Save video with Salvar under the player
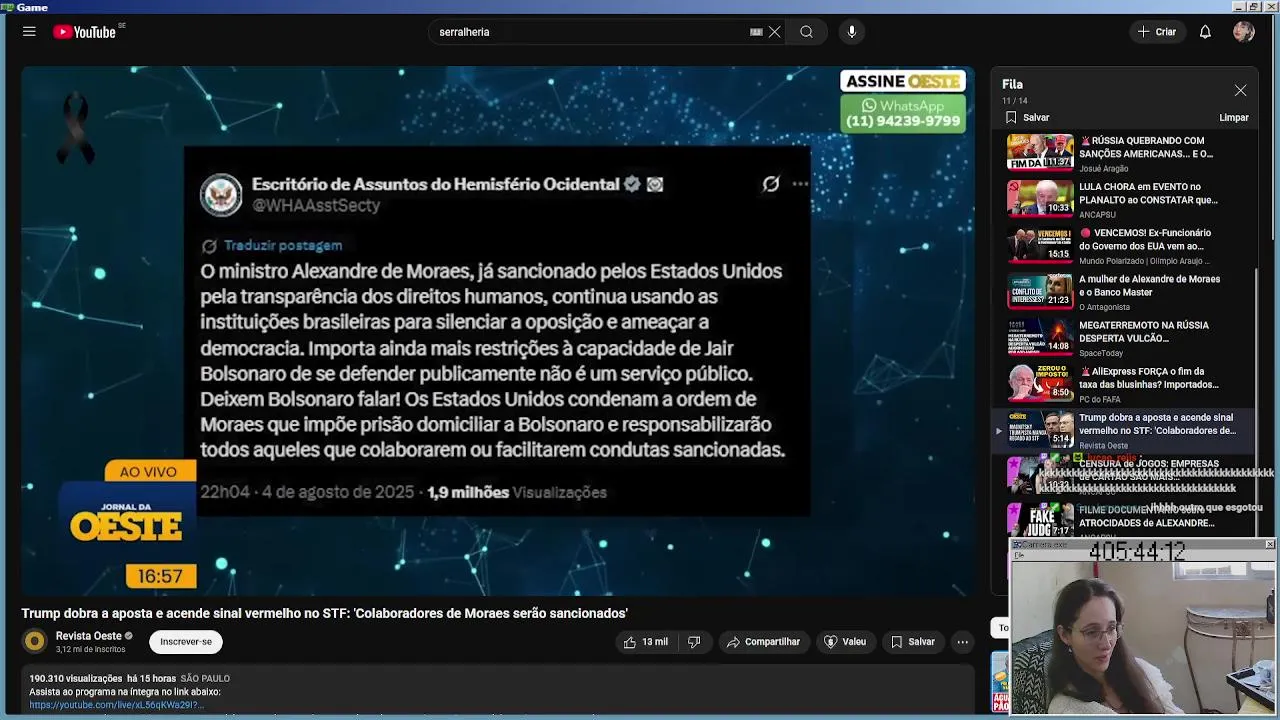Screen dimensions: 1280x720 coord(912,642)
